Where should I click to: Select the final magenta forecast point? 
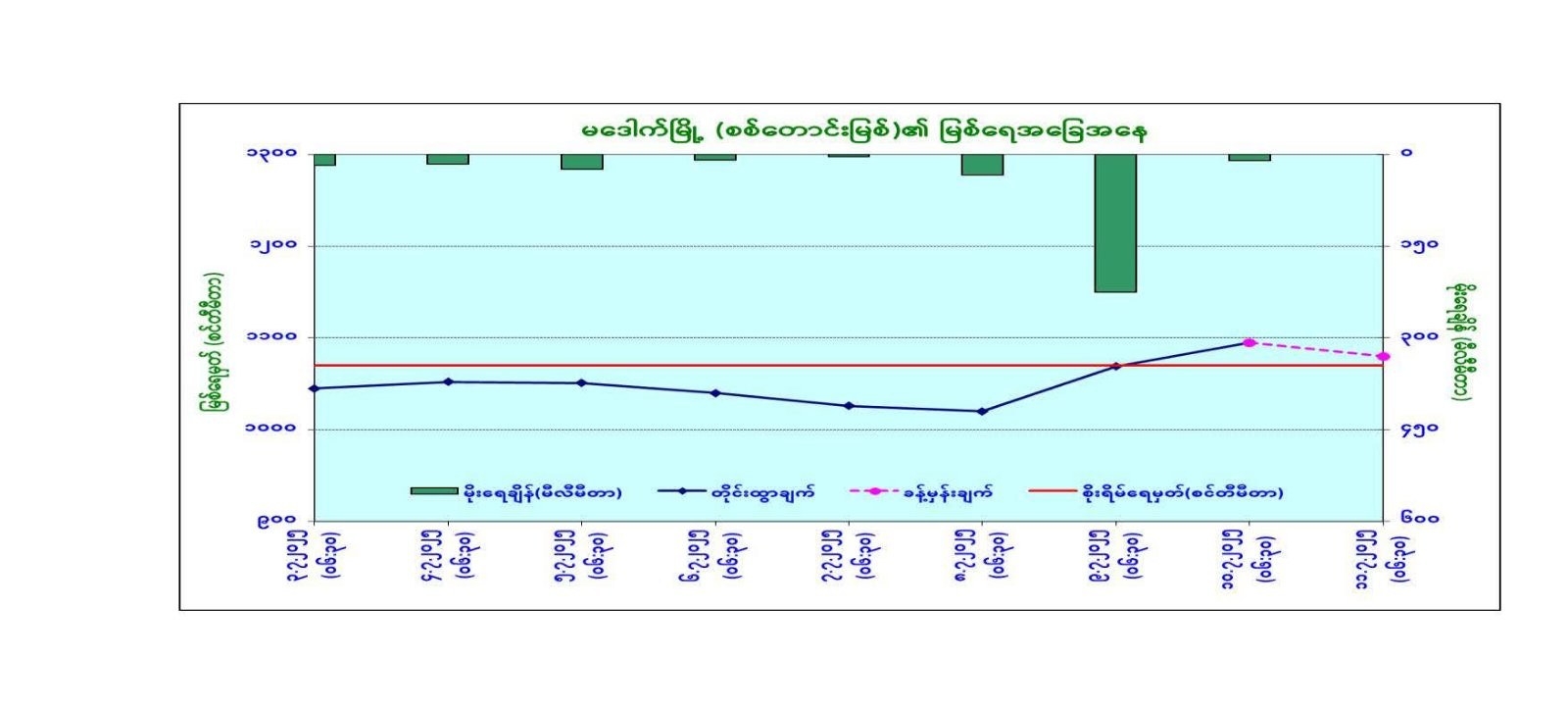tap(1383, 357)
